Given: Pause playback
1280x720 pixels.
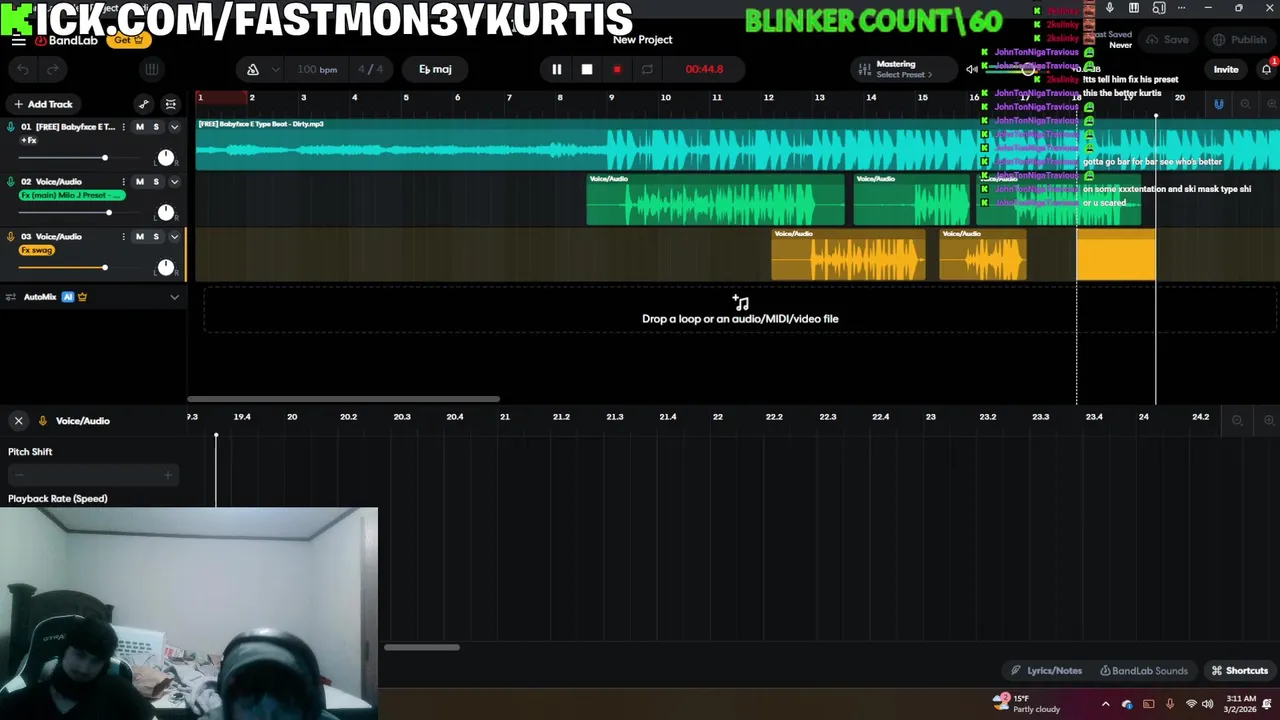Looking at the screenshot, I should point(557,69).
